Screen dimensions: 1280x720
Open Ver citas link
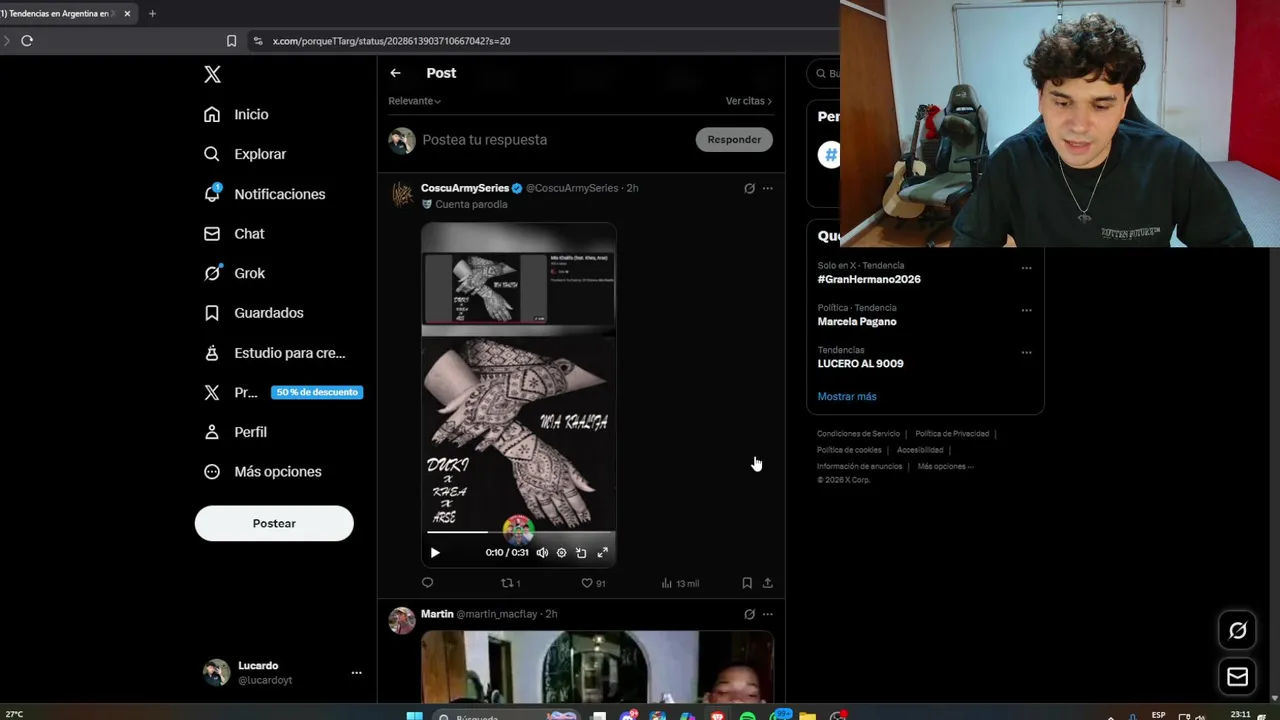[749, 101]
